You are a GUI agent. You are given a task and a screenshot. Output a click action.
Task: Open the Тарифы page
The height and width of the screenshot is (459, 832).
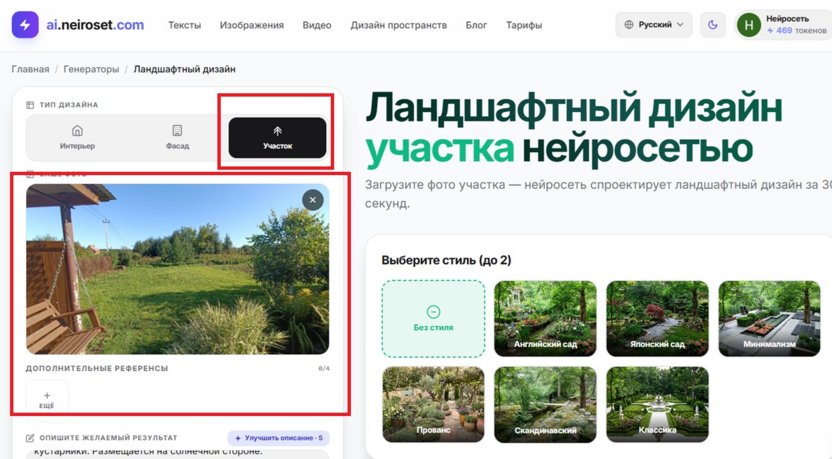pyautogui.click(x=524, y=25)
